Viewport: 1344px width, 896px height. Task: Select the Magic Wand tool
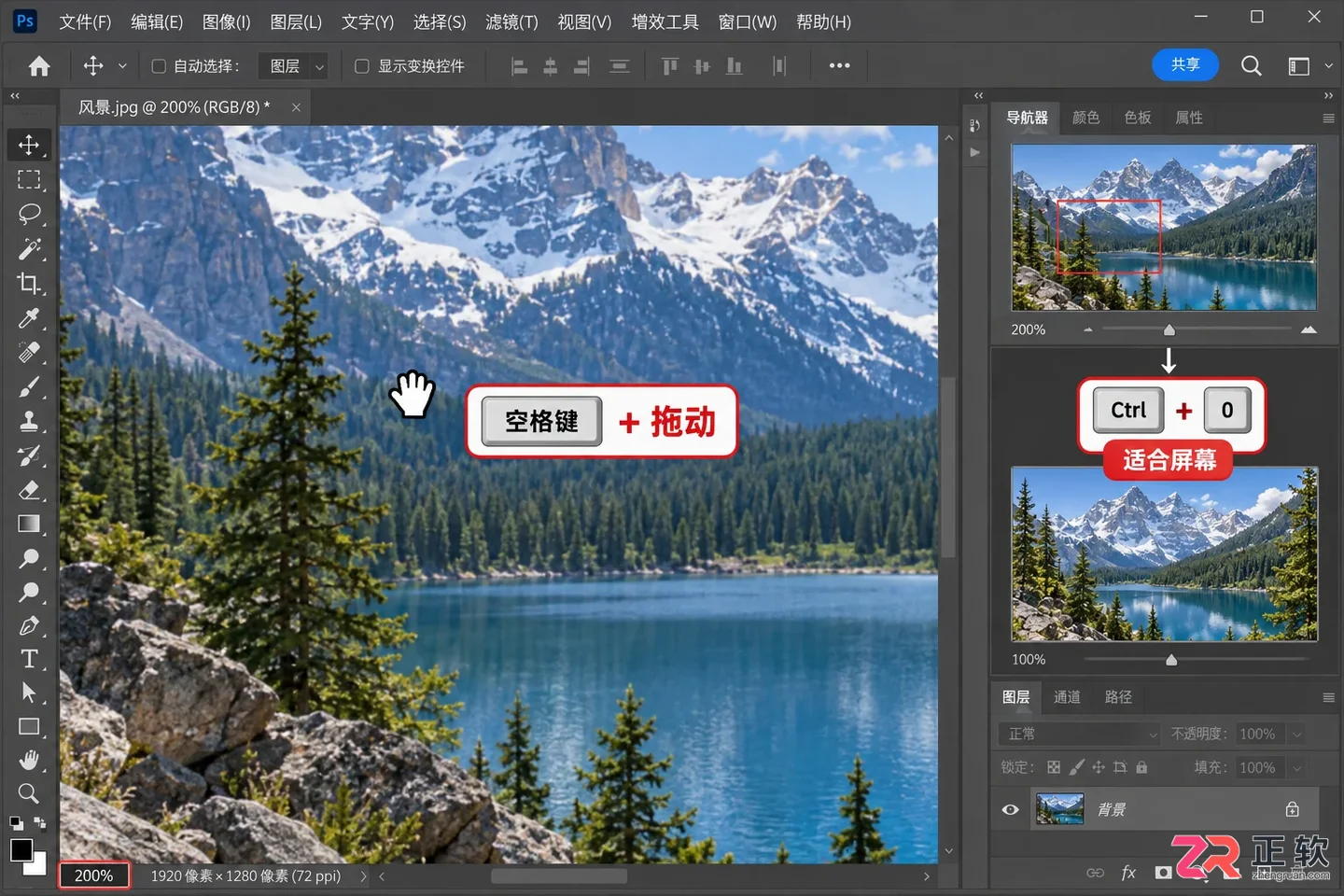(x=29, y=248)
